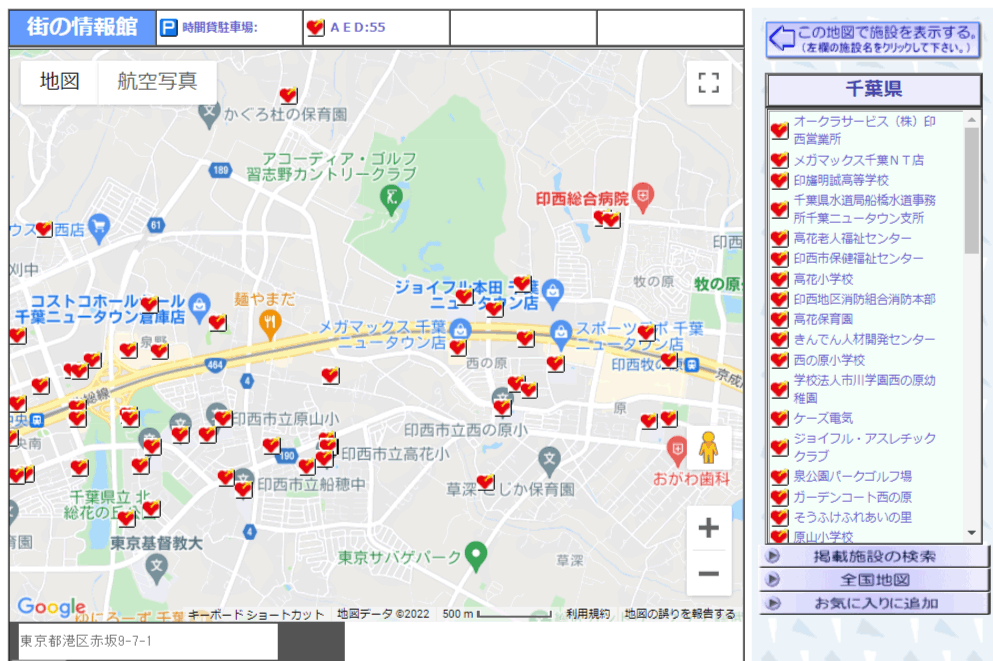Click the AED marker beside 草深 nursery
The height and width of the screenshot is (661, 993).
(x=486, y=482)
